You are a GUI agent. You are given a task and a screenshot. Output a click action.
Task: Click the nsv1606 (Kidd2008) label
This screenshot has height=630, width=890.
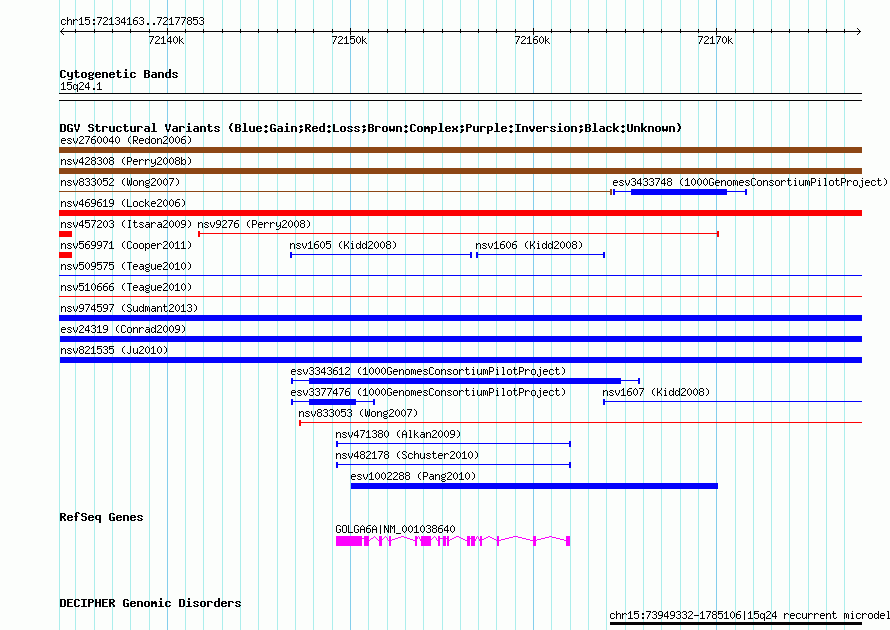[529, 245]
